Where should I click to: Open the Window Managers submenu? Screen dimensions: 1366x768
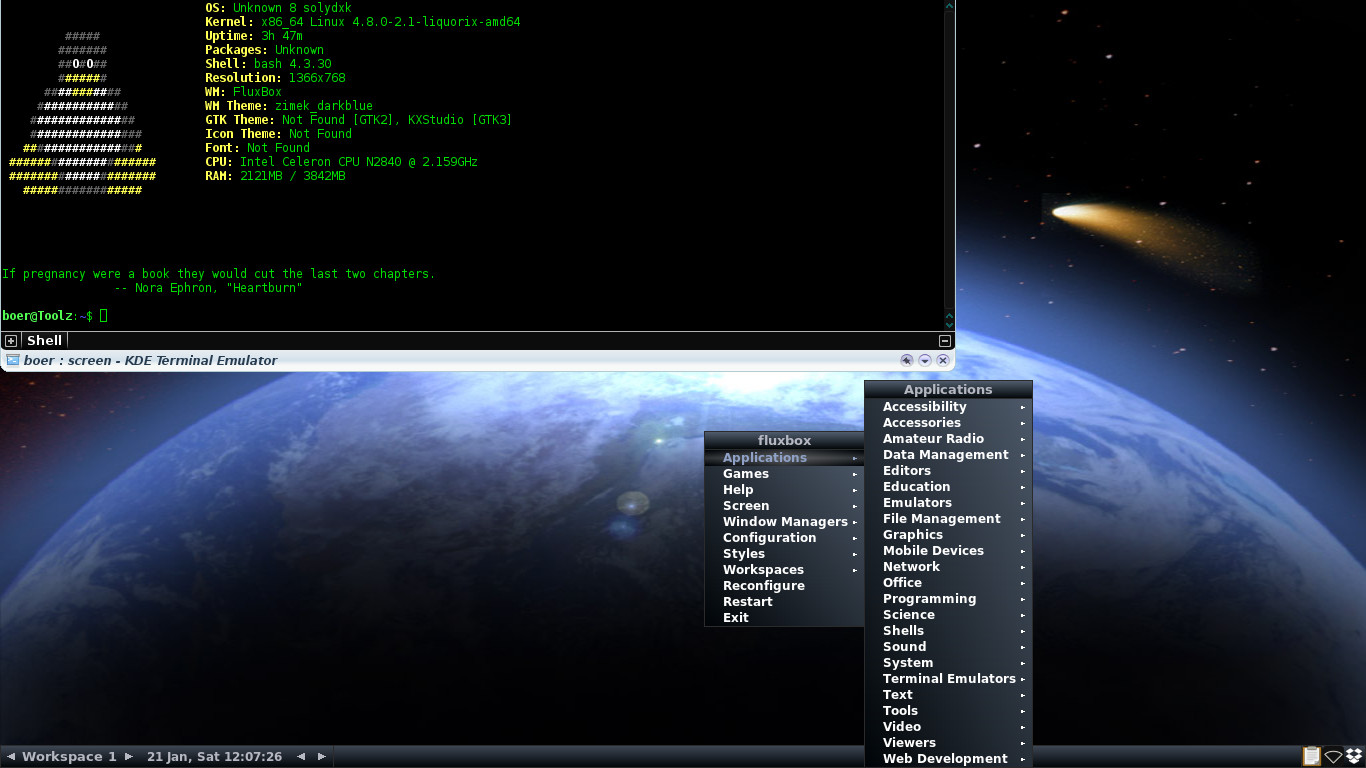point(785,522)
